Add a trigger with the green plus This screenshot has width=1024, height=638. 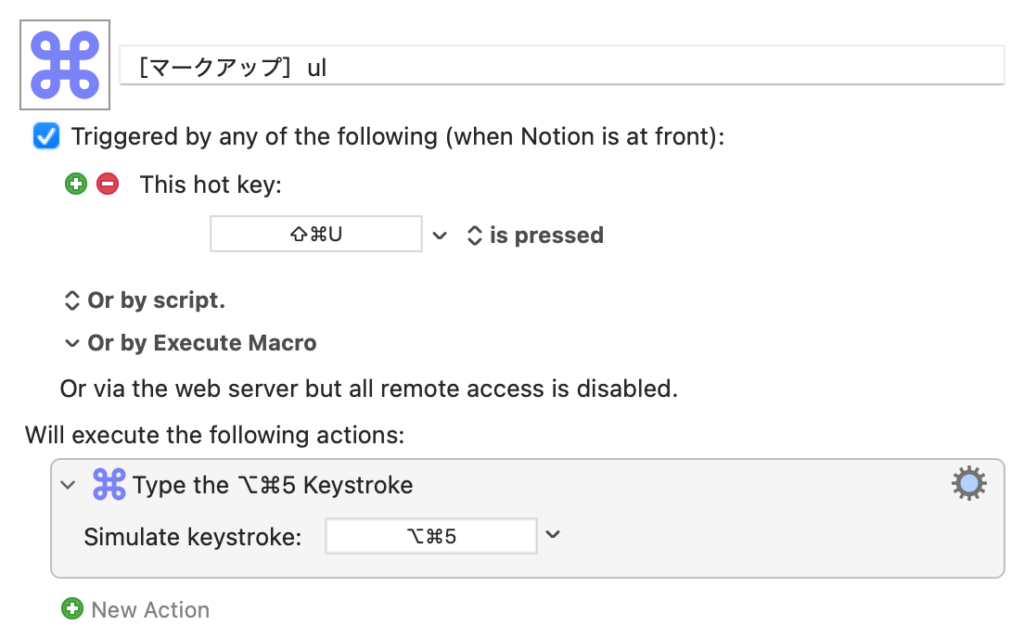(x=76, y=184)
